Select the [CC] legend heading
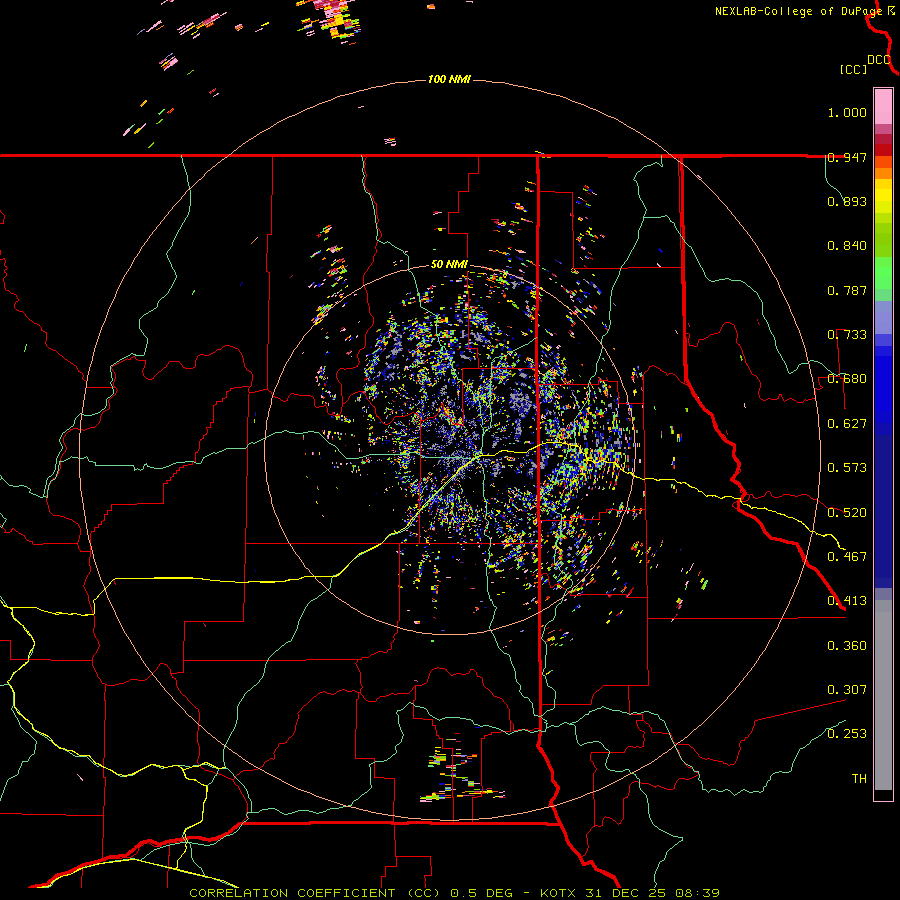The height and width of the screenshot is (900, 900). coord(854,69)
